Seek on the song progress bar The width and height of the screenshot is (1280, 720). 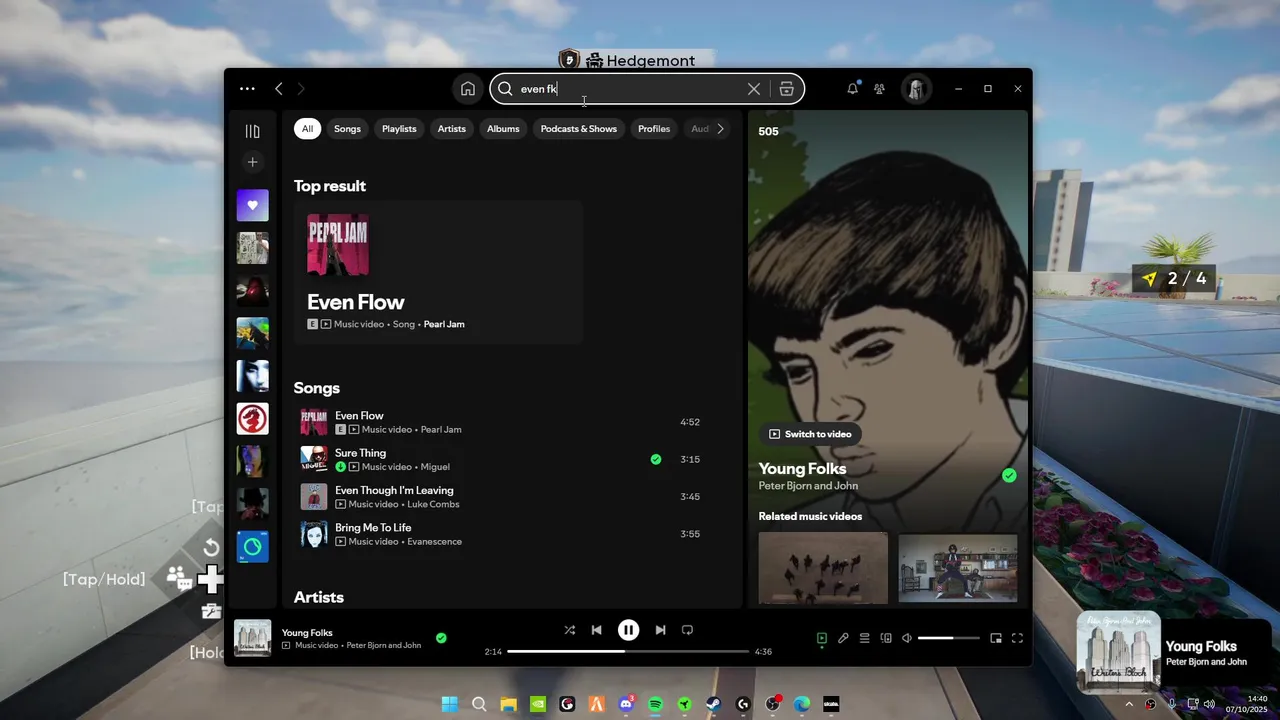coord(628,651)
